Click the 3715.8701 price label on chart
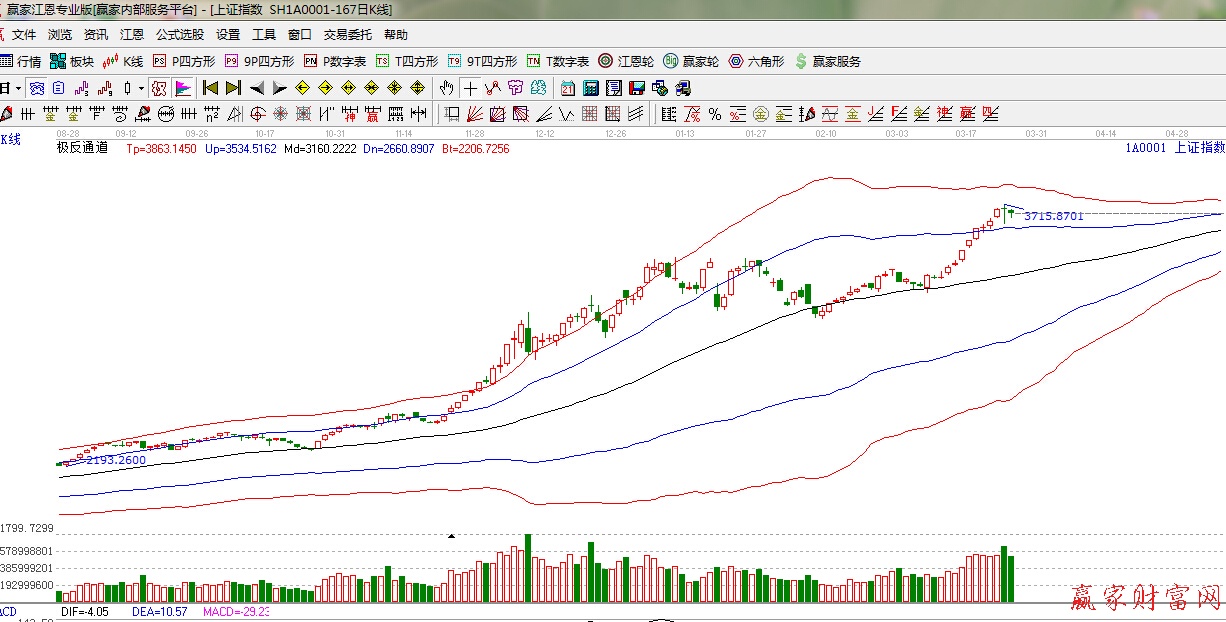Screen dimensions: 1226x622 click(x=1053, y=216)
